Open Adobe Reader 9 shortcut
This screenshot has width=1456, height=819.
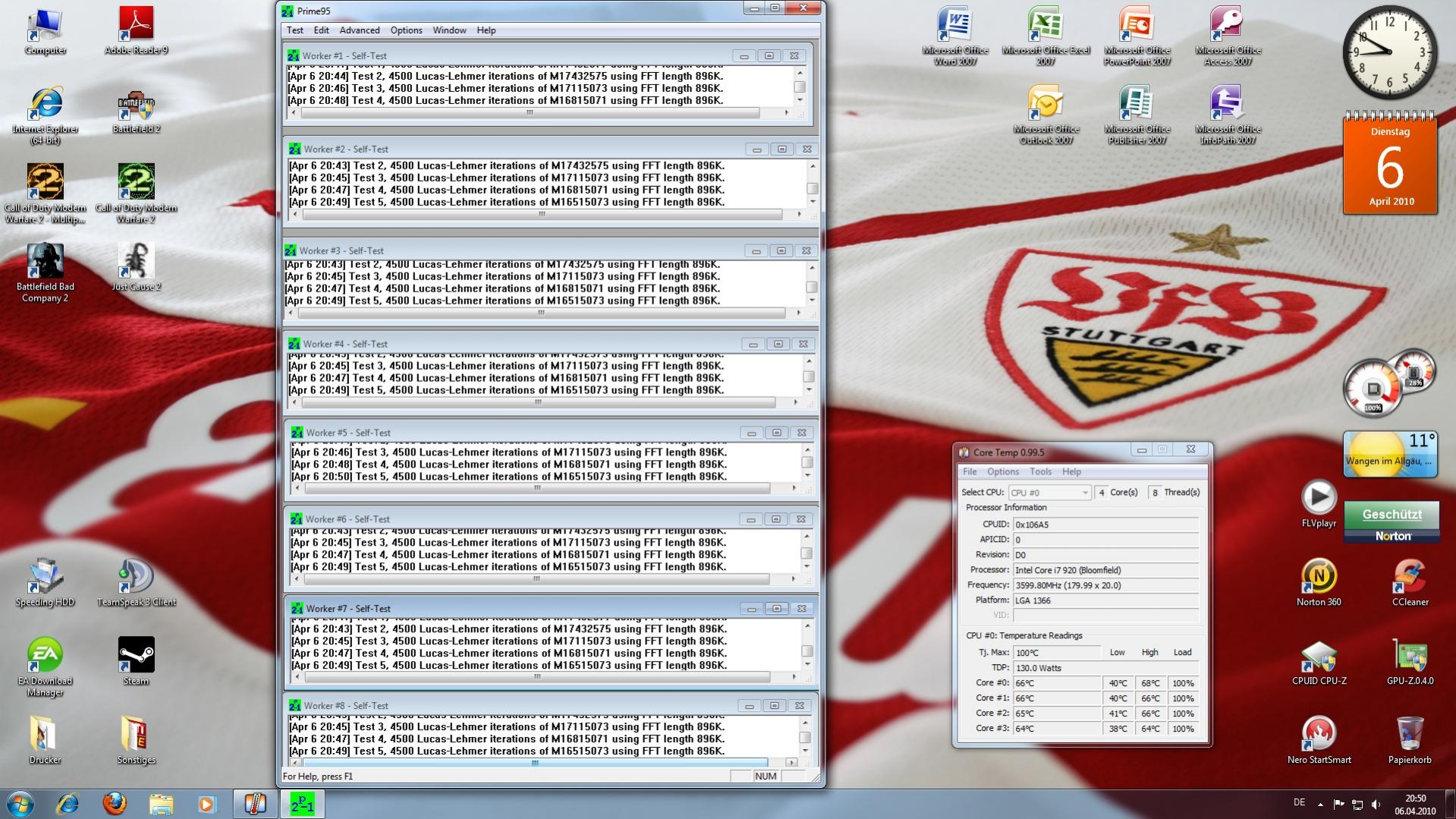click(x=136, y=32)
